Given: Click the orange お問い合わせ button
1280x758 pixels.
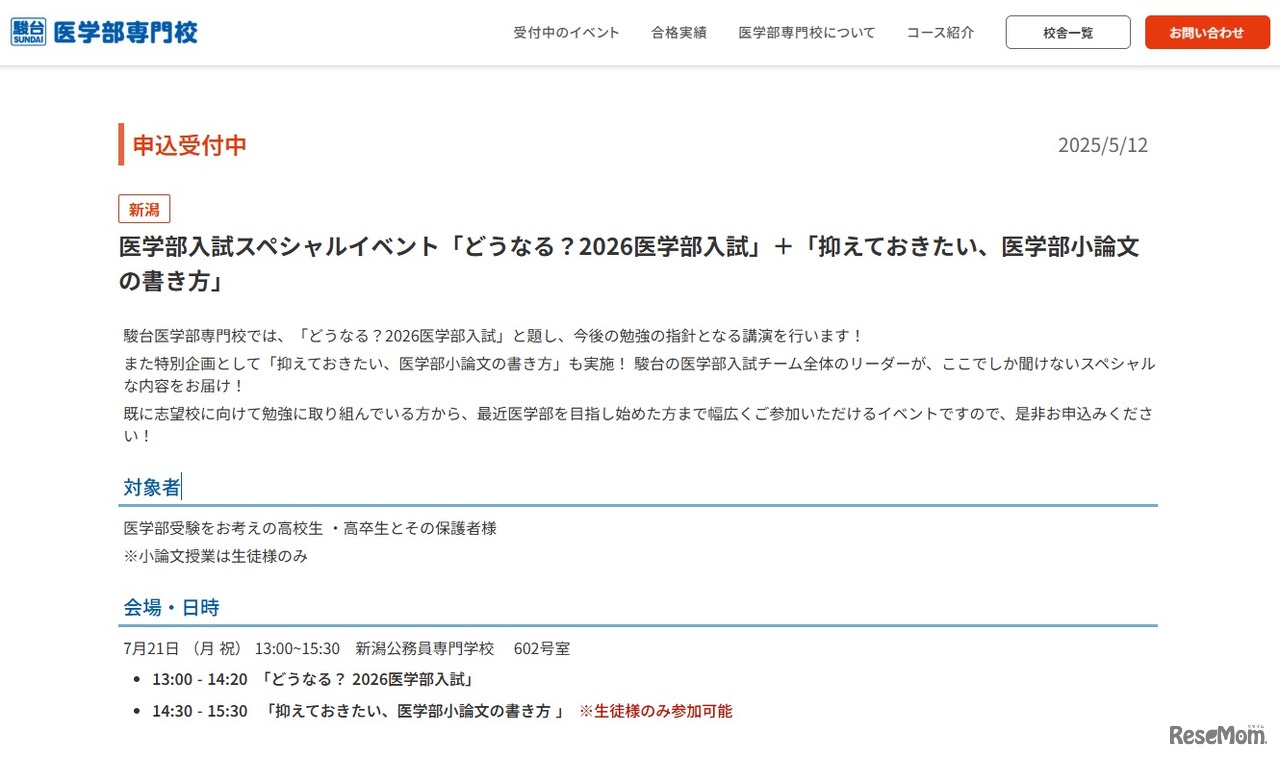Looking at the screenshot, I should 1206,31.
